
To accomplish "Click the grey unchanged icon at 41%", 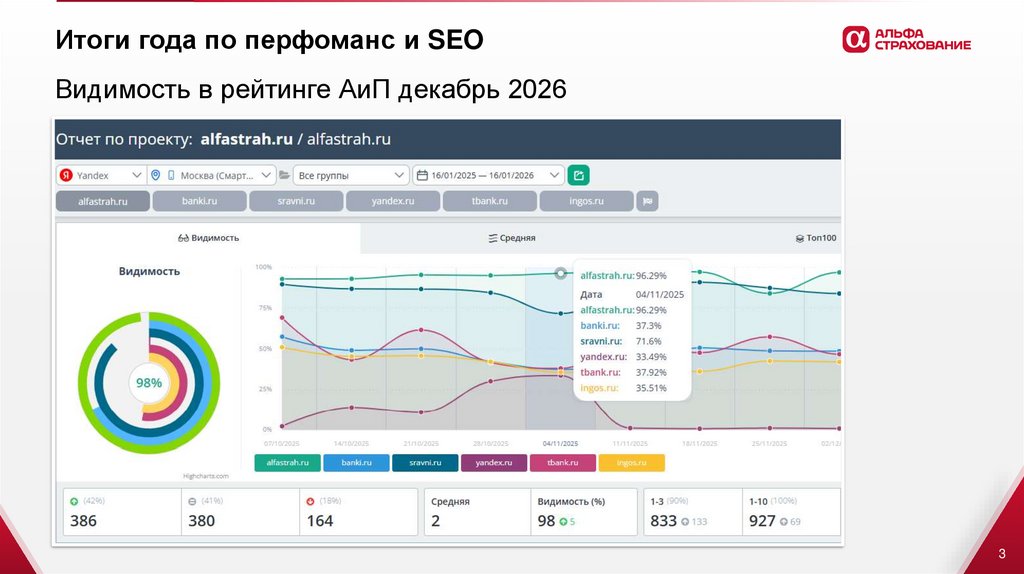I will pos(192,502).
